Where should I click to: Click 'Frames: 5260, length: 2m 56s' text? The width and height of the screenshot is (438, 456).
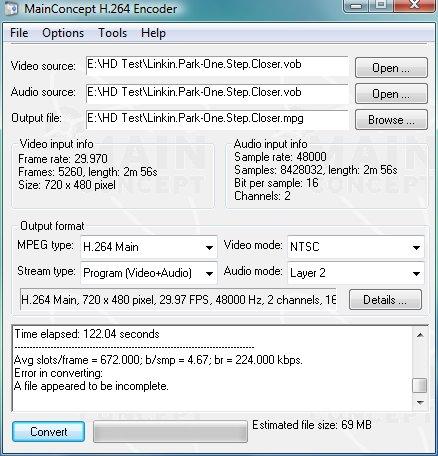click(x=88, y=172)
